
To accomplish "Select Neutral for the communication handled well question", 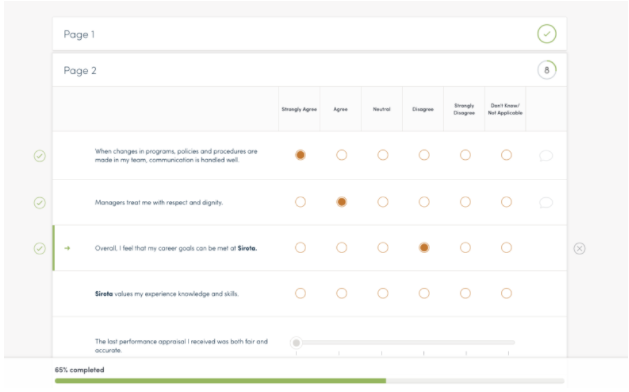I will (x=383, y=155).
